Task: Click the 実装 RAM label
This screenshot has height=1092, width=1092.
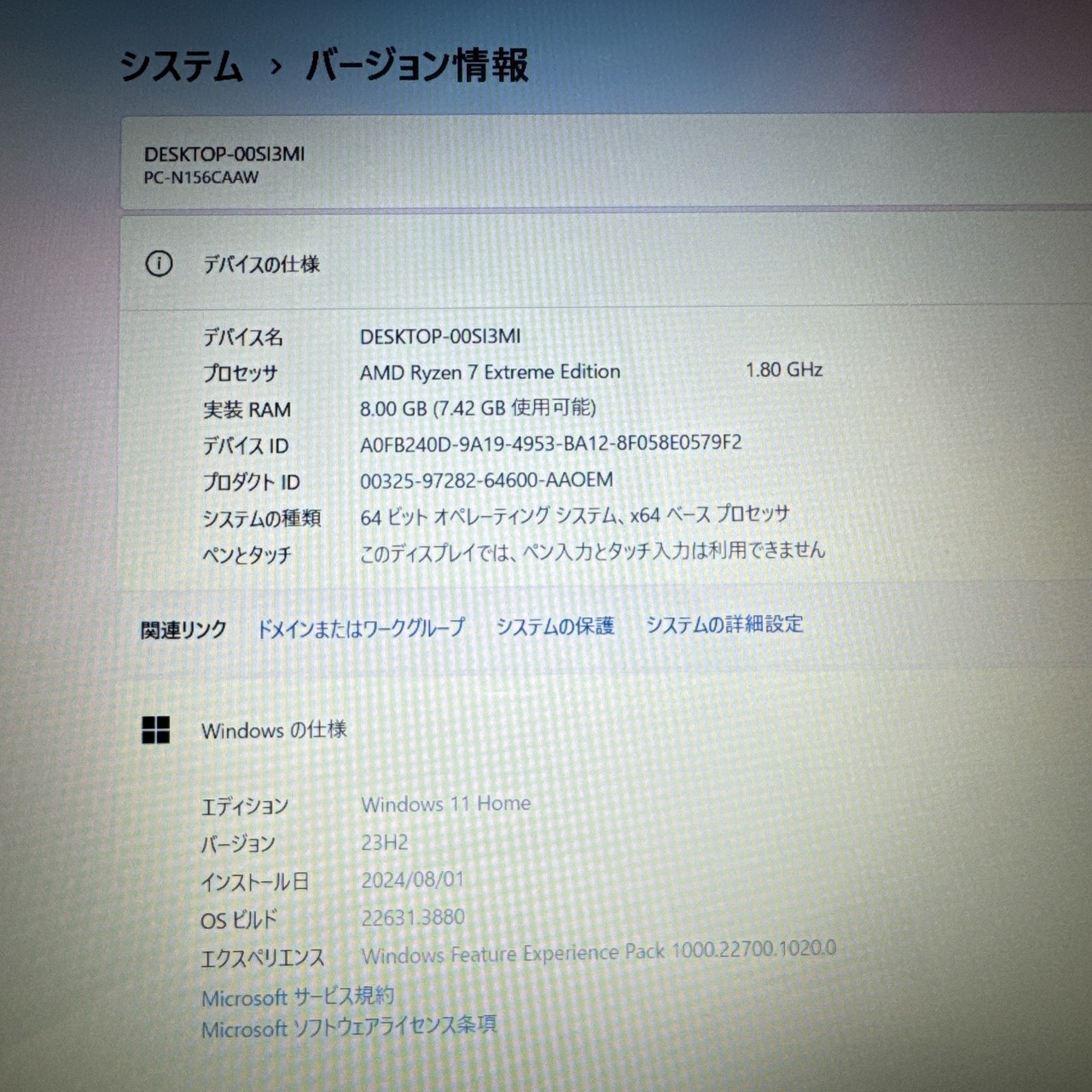Action: [247, 410]
